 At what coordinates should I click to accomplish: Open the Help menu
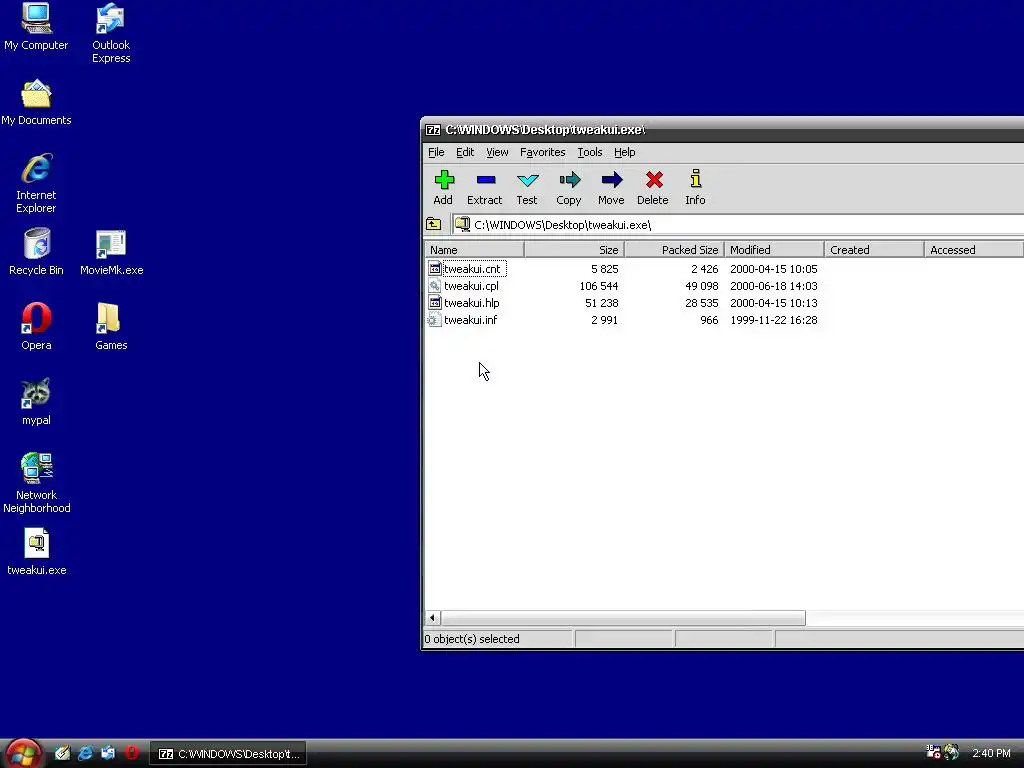click(624, 152)
